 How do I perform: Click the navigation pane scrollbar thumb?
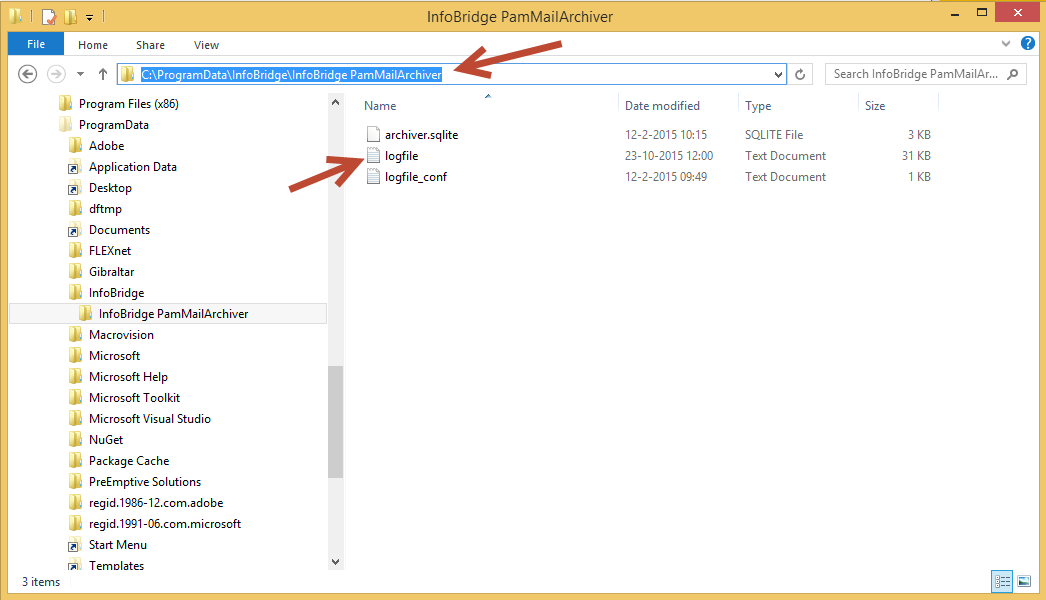(x=336, y=422)
